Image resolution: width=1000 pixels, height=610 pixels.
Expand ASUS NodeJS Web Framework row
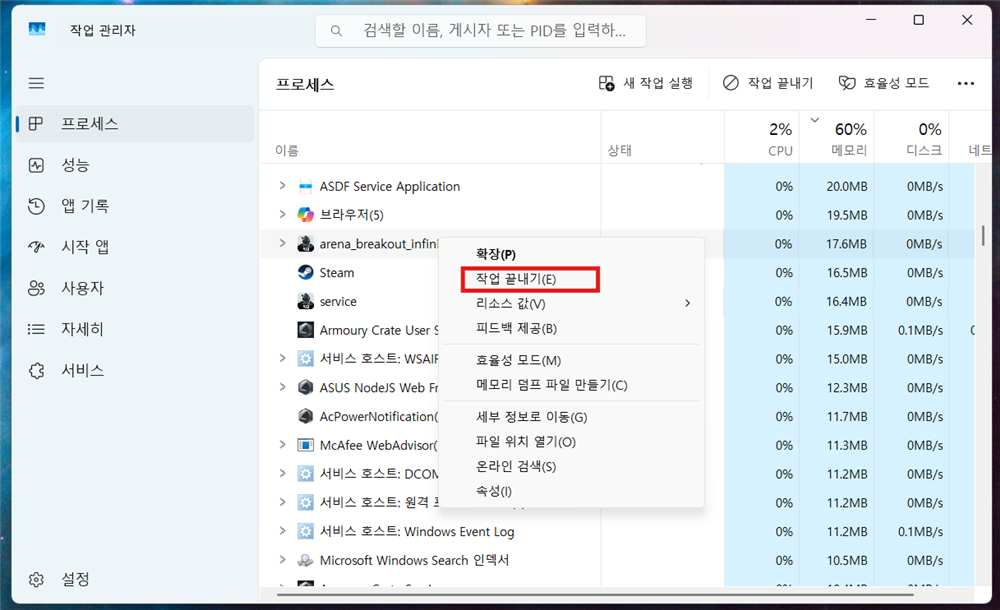pos(282,387)
